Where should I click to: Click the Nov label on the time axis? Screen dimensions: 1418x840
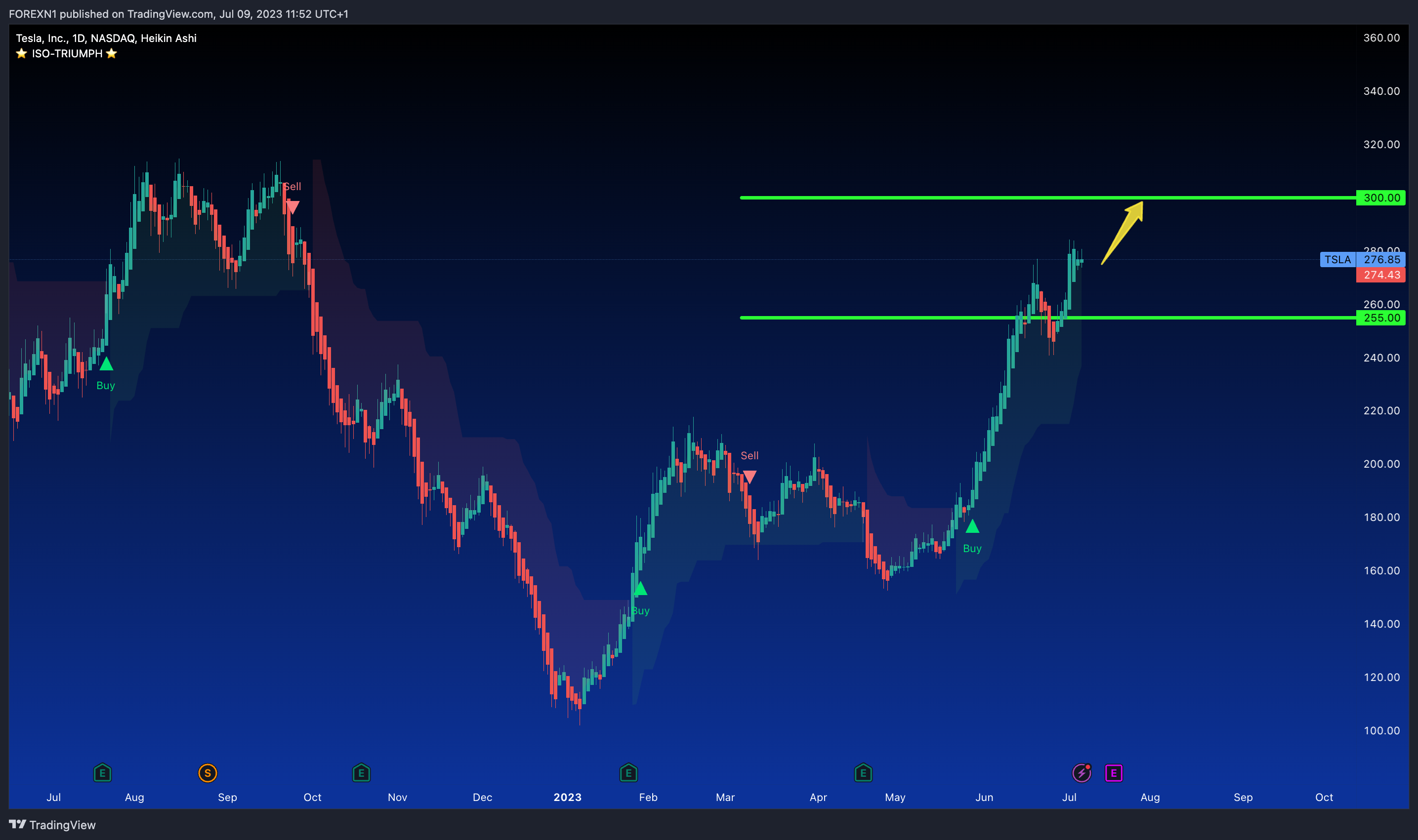398,797
